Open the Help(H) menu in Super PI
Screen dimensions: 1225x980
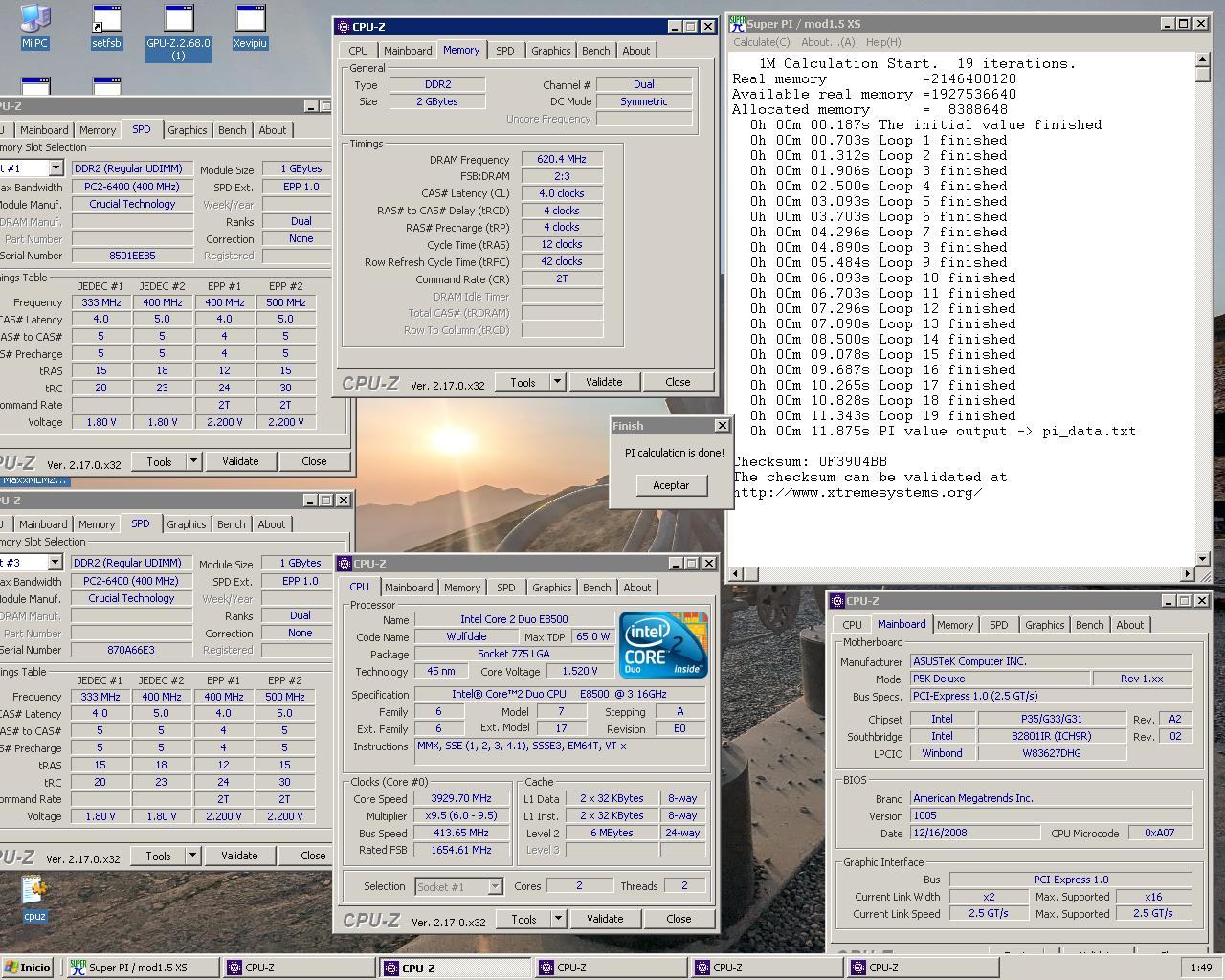click(x=882, y=42)
